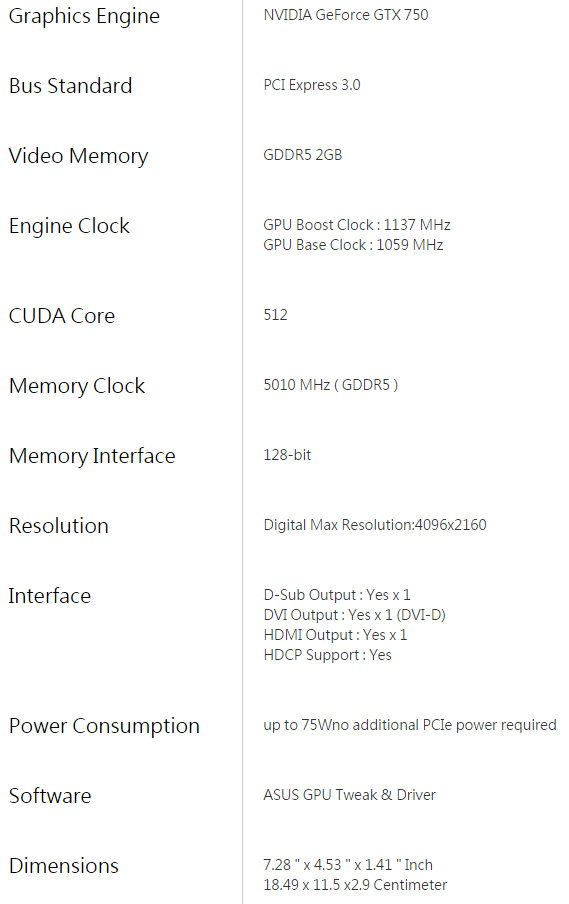Screen dimensions: 569x904
Task: Click the 5010 MHz GDDR5 value
Action: [x=331, y=385]
